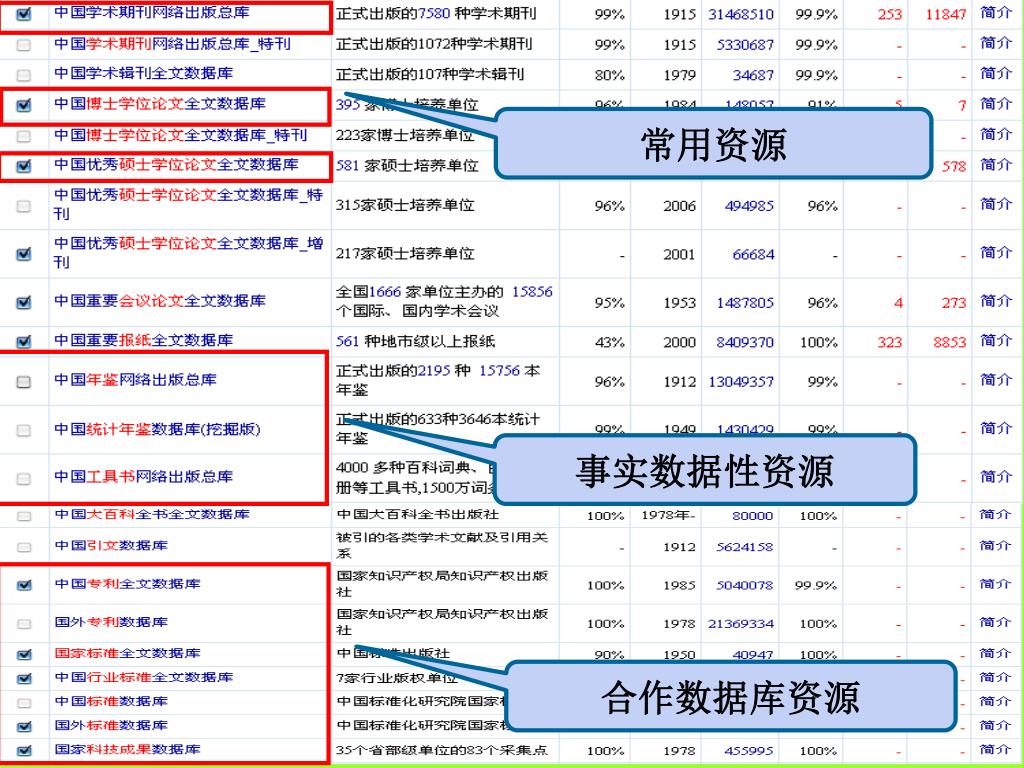Click the 8853 update count in 报纸 row

[x=950, y=342]
